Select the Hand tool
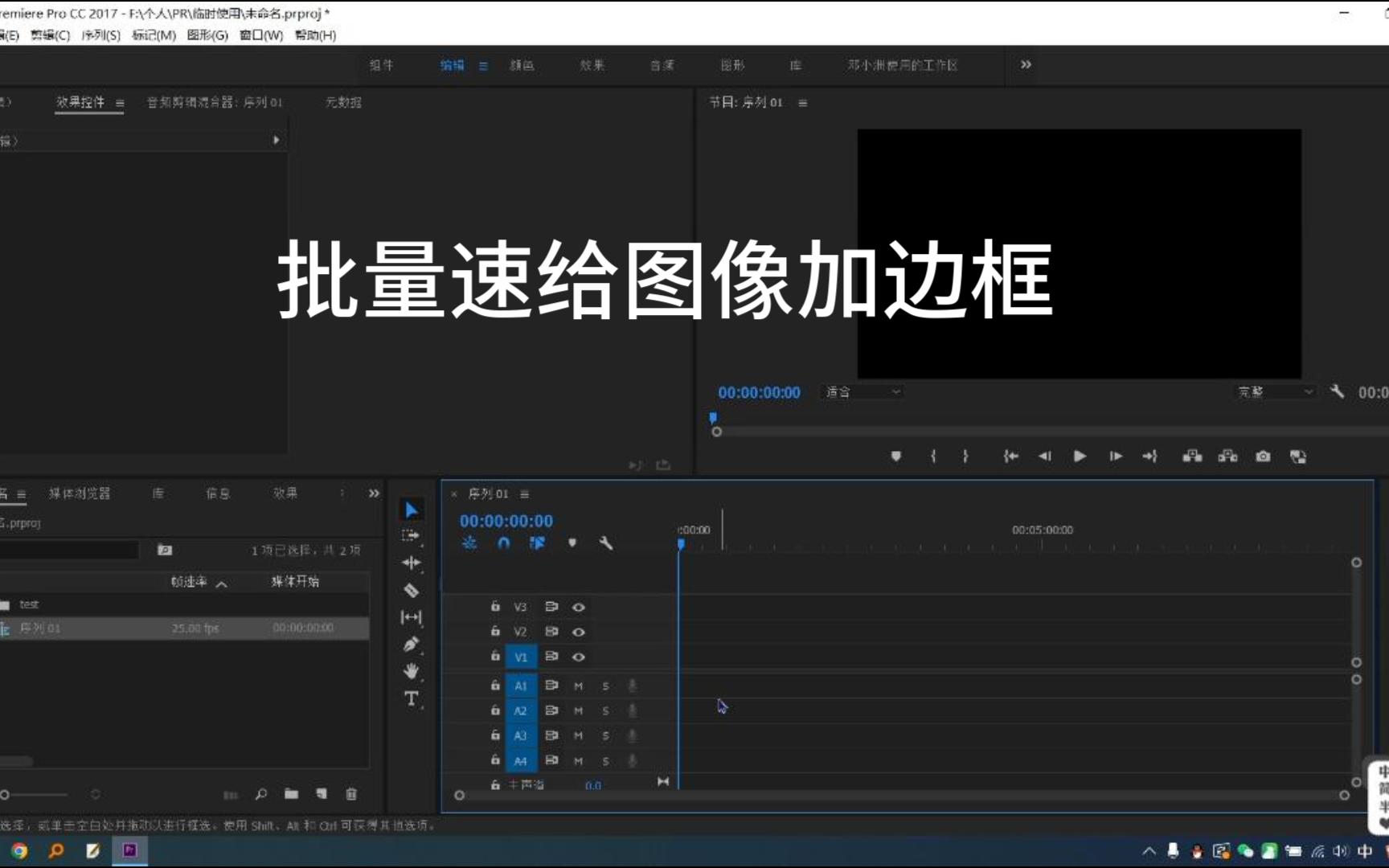Screen dimensions: 1389x868 coord(411,671)
